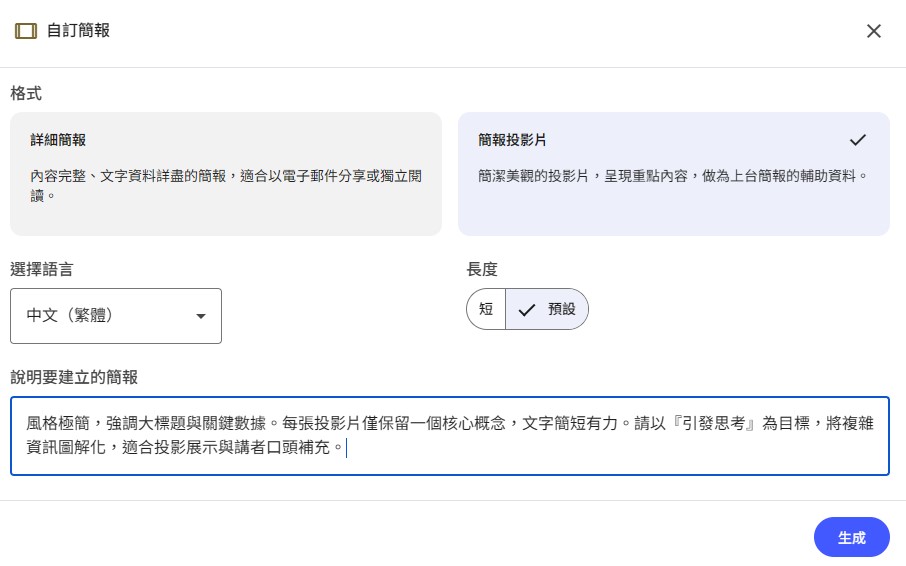Click the check icon inside 預設 option

pyautogui.click(x=527, y=309)
